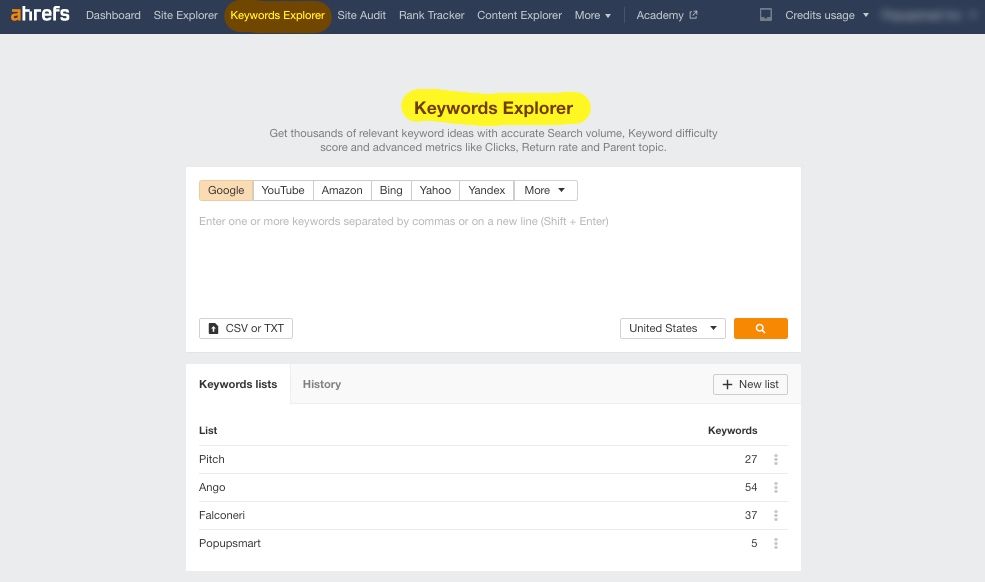This screenshot has height=582, width=985.
Task: Open the Popupsmart keyword list
Action: coord(230,544)
